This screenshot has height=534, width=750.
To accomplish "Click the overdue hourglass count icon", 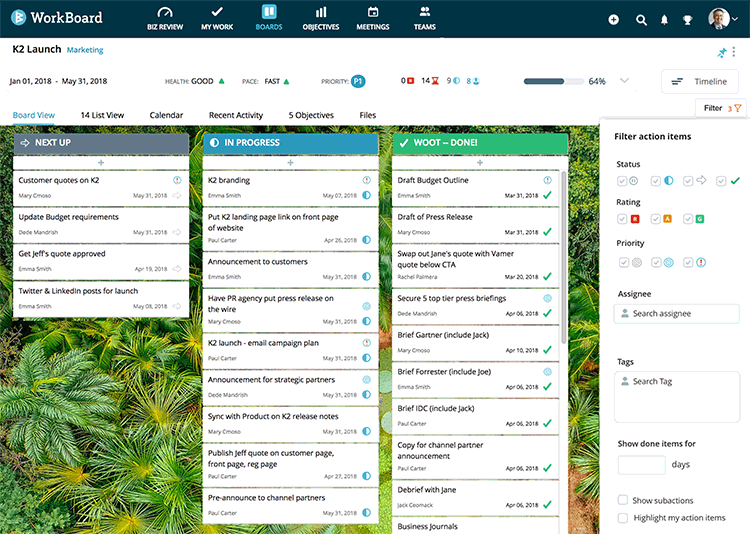I will tap(435, 81).
